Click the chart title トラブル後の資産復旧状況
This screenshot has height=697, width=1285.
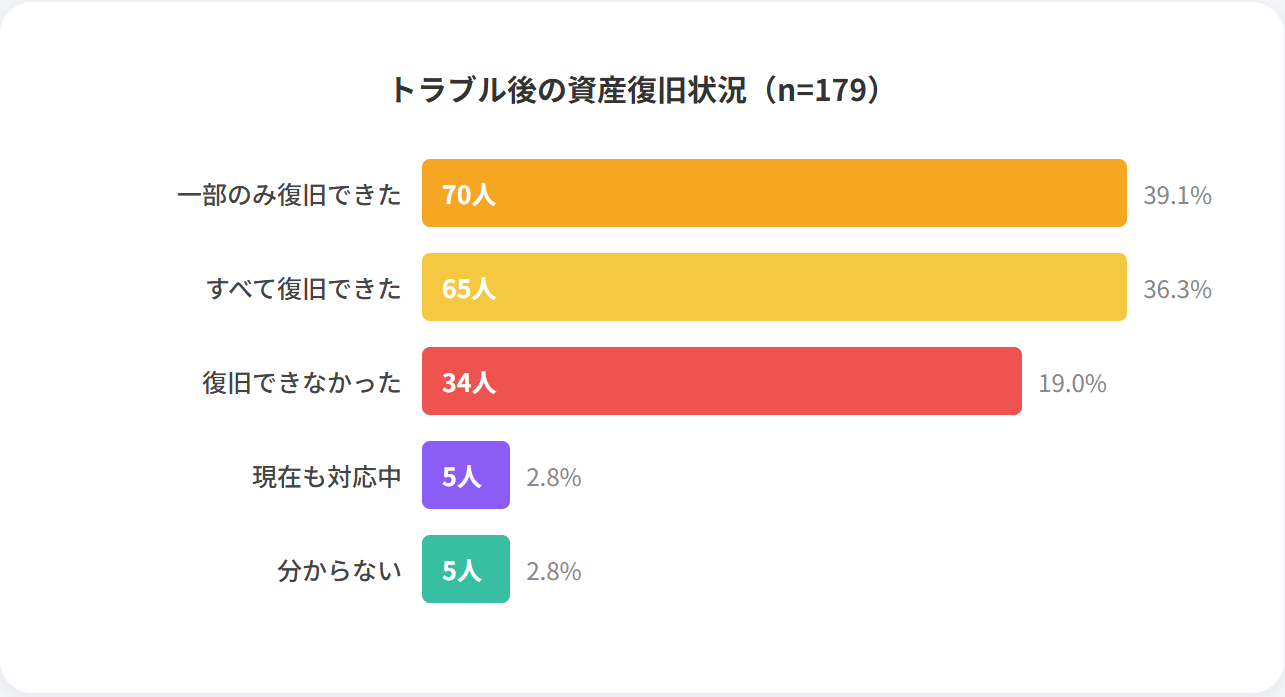pyautogui.click(x=567, y=91)
